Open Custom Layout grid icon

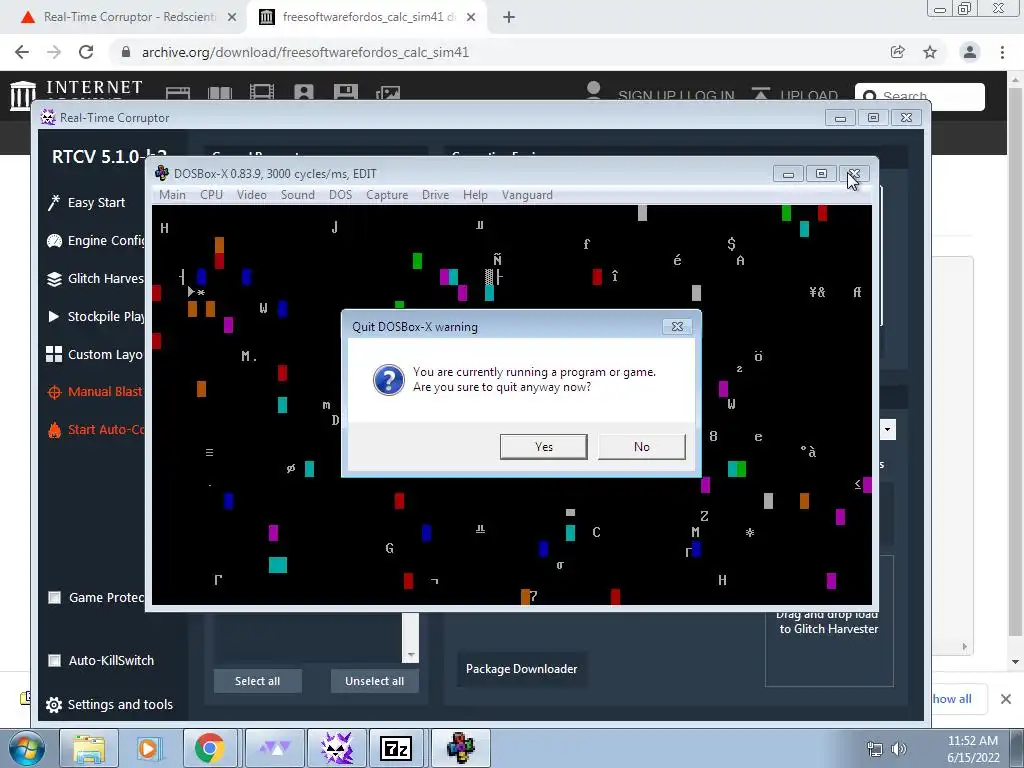(x=54, y=354)
